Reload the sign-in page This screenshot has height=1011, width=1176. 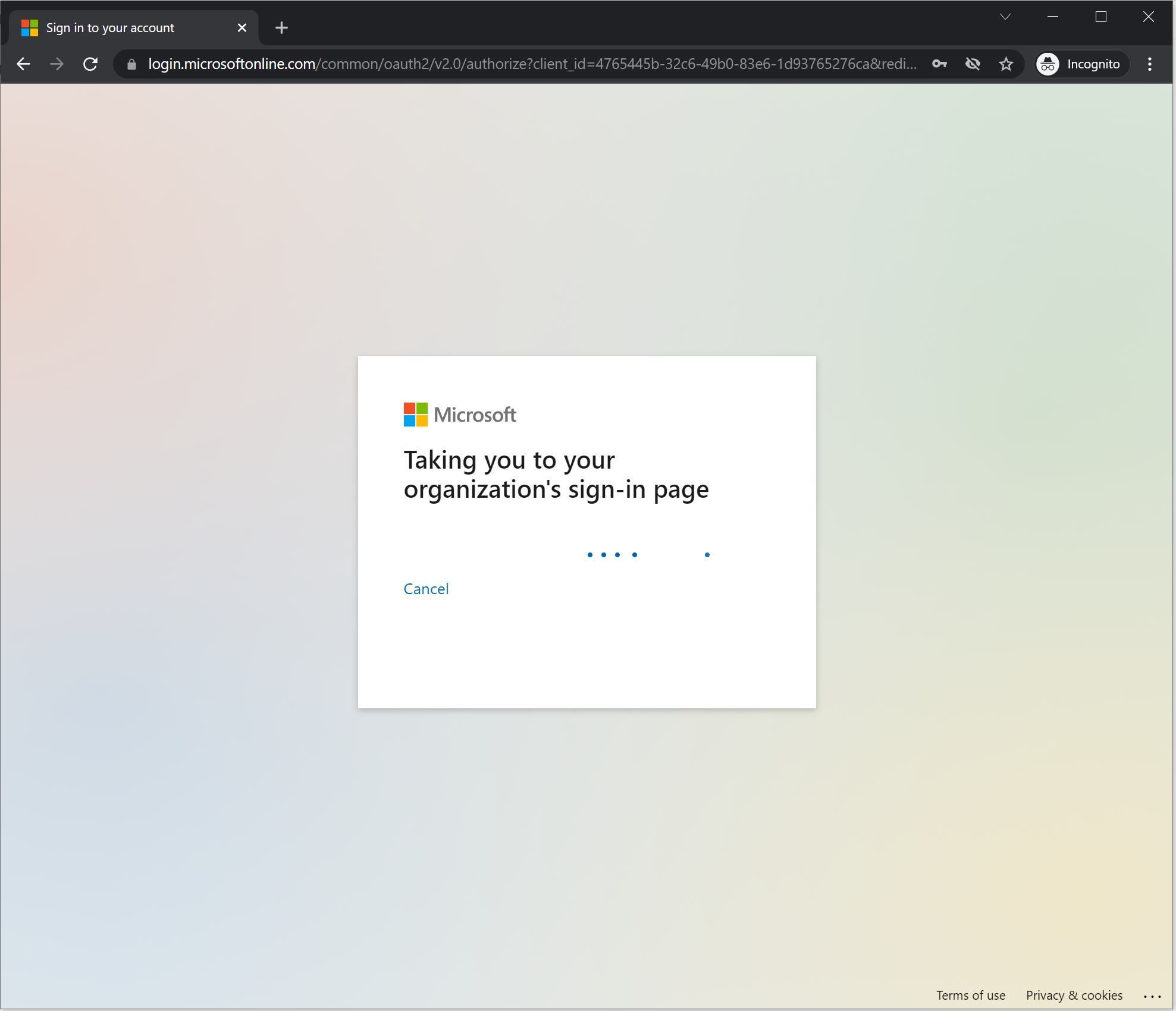[90, 64]
